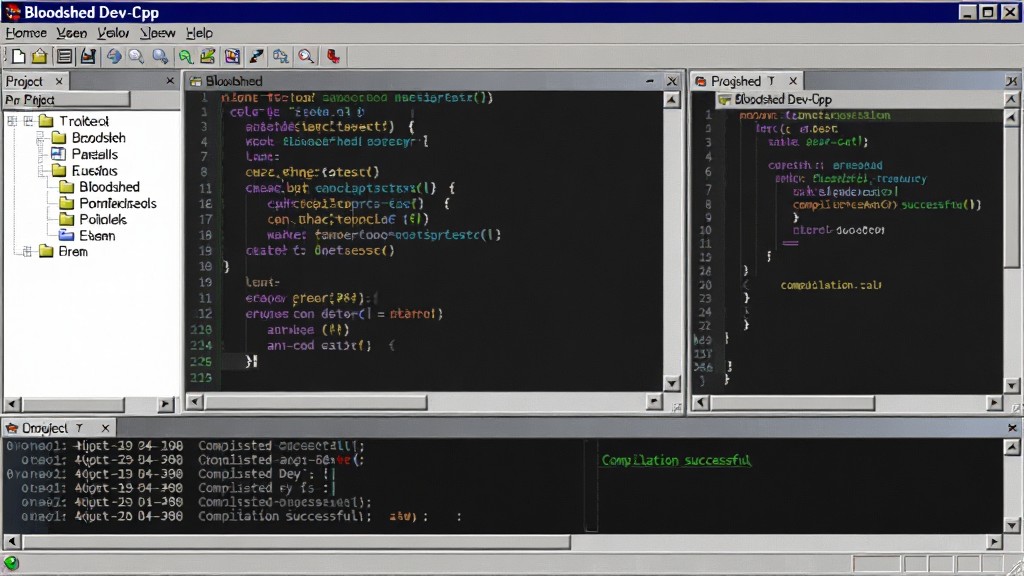Image resolution: width=1024 pixels, height=576 pixels.
Task: Click the last log line Compilation successful
Action: tap(285, 516)
